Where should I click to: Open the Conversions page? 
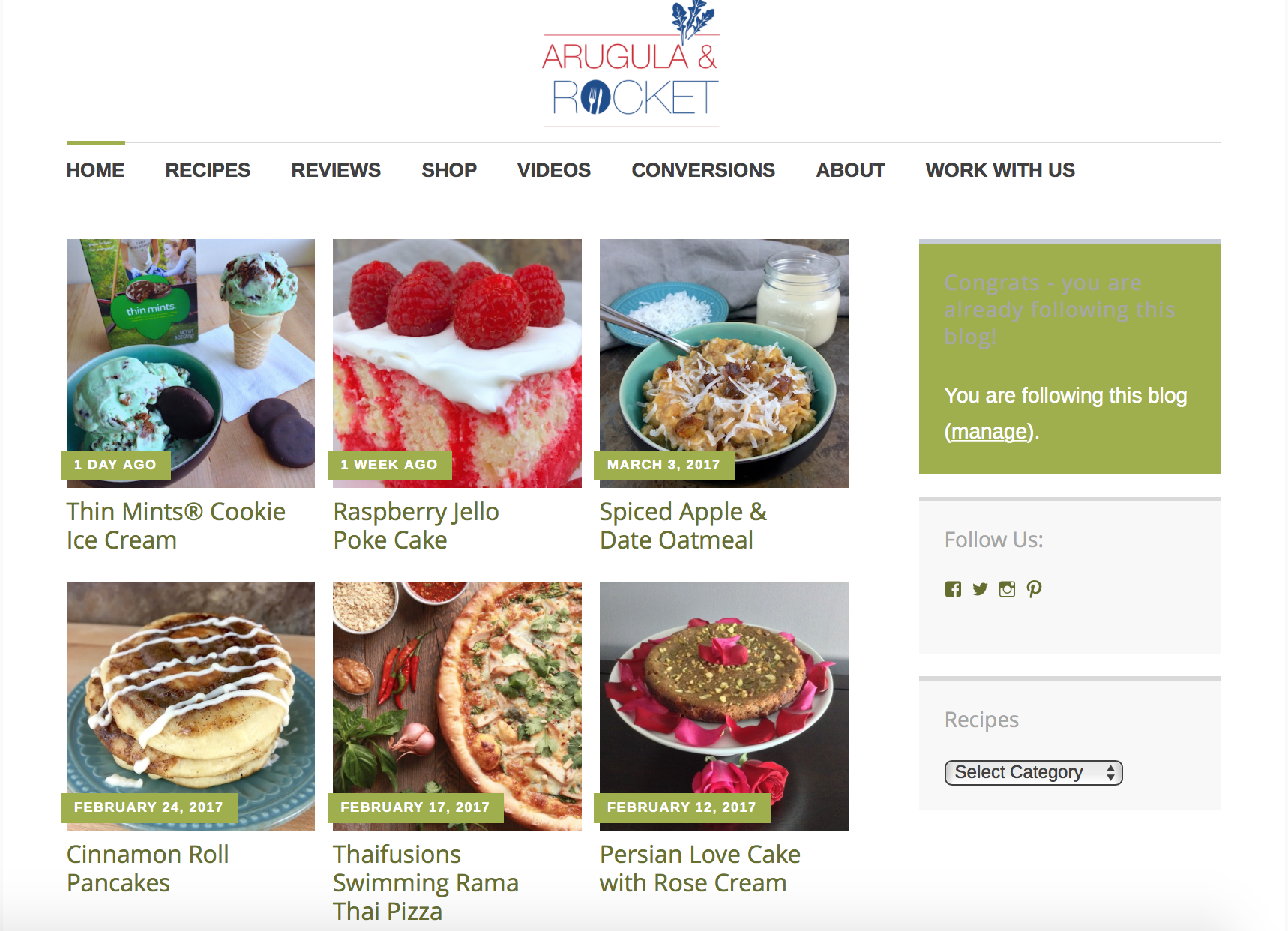point(703,170)
